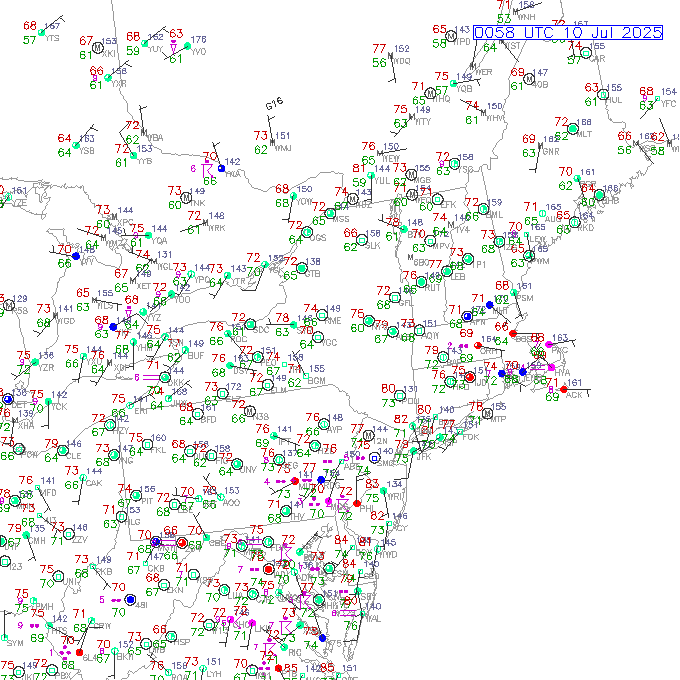Select the HSP station circle
The image size is (680, 680).
click(x=171, y=636)
